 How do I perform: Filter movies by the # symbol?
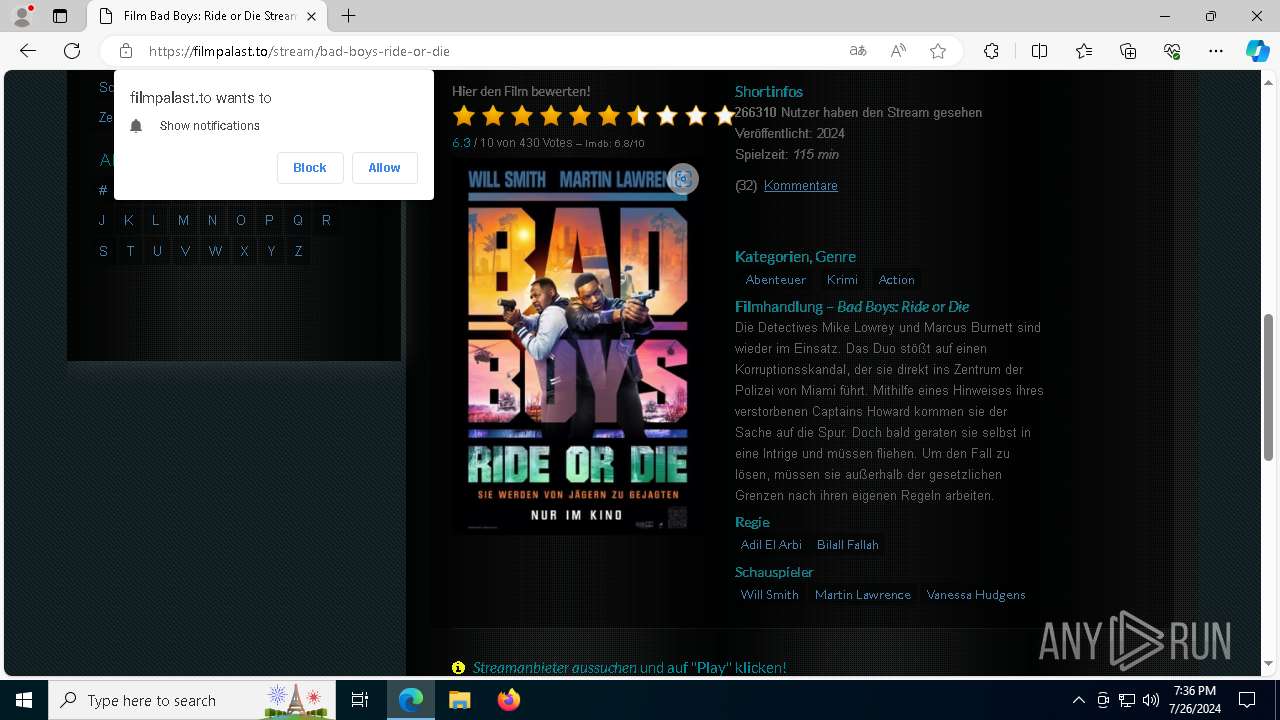102,190
